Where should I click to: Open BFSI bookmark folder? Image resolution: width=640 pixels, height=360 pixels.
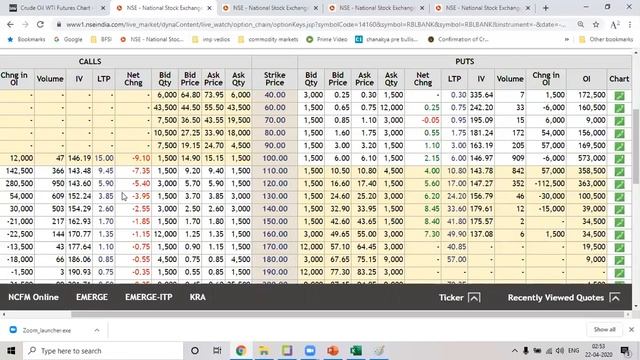[x=101, y=40]
